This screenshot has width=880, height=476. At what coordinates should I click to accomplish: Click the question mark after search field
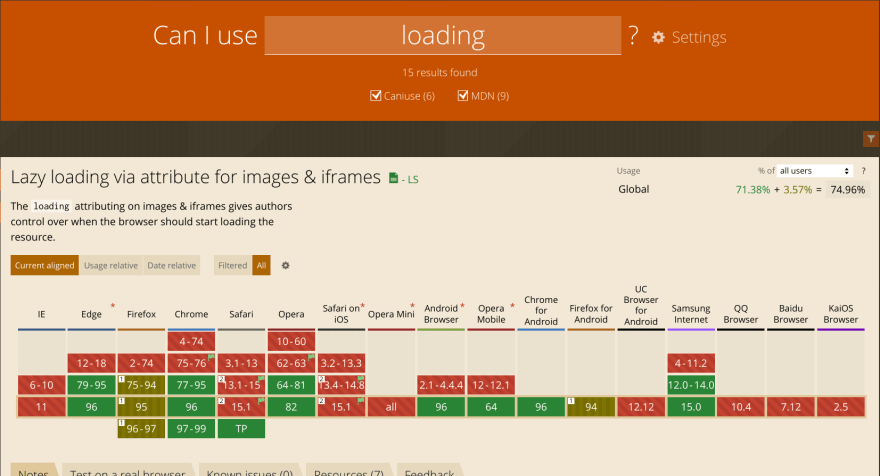tap(633, 35)
